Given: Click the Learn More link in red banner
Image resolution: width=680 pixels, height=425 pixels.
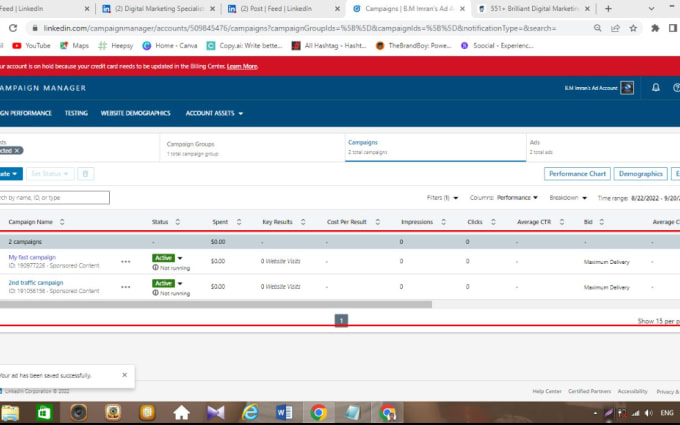Looking at the screenshot, I should (x=242, y=66).
